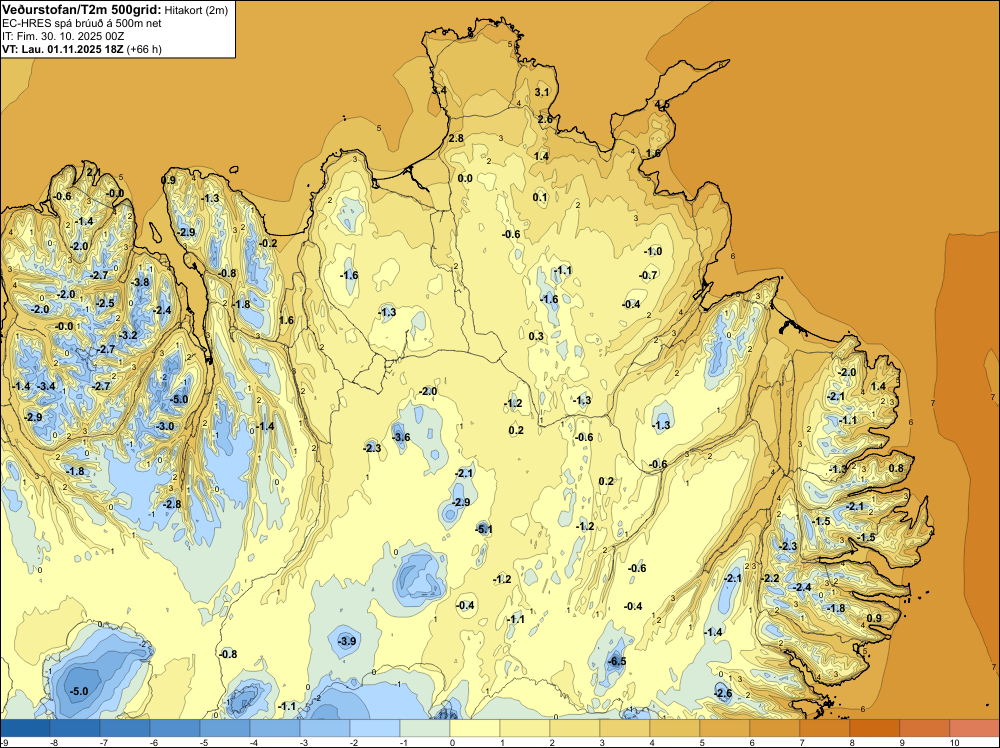The image size is (1000, 748).
Task: Click the legend swatch between 8 and 9
Action: point(875,728)
